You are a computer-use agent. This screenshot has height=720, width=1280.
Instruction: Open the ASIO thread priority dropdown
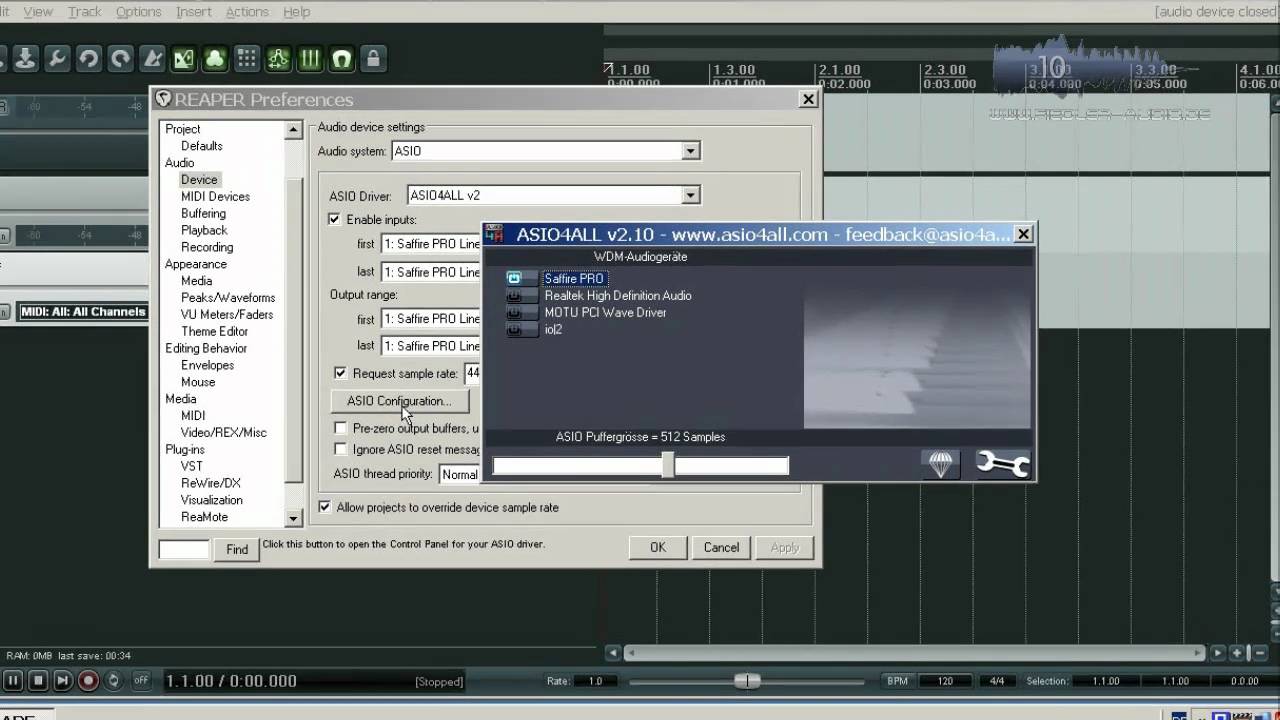(460, 474)
